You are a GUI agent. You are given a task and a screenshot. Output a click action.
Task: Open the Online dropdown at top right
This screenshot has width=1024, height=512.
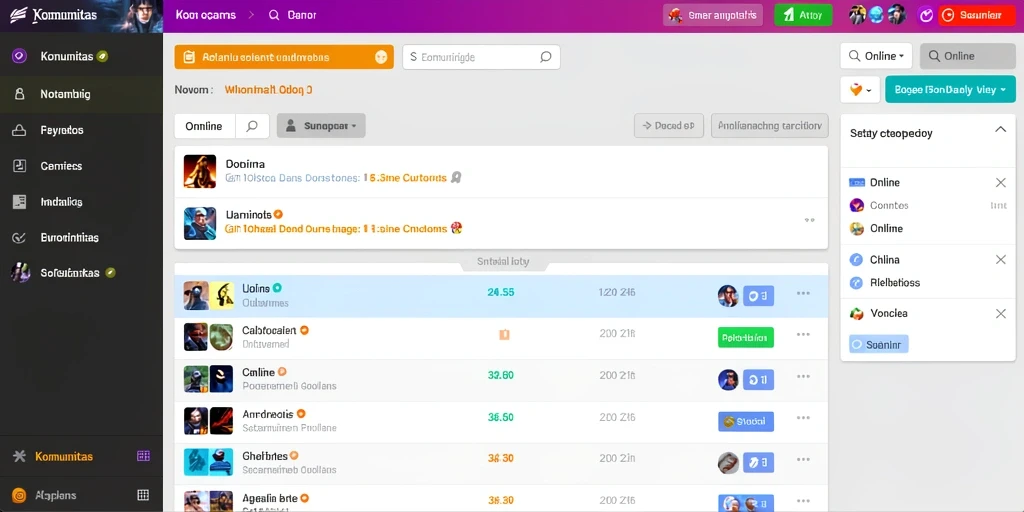(x=876, y=56)
